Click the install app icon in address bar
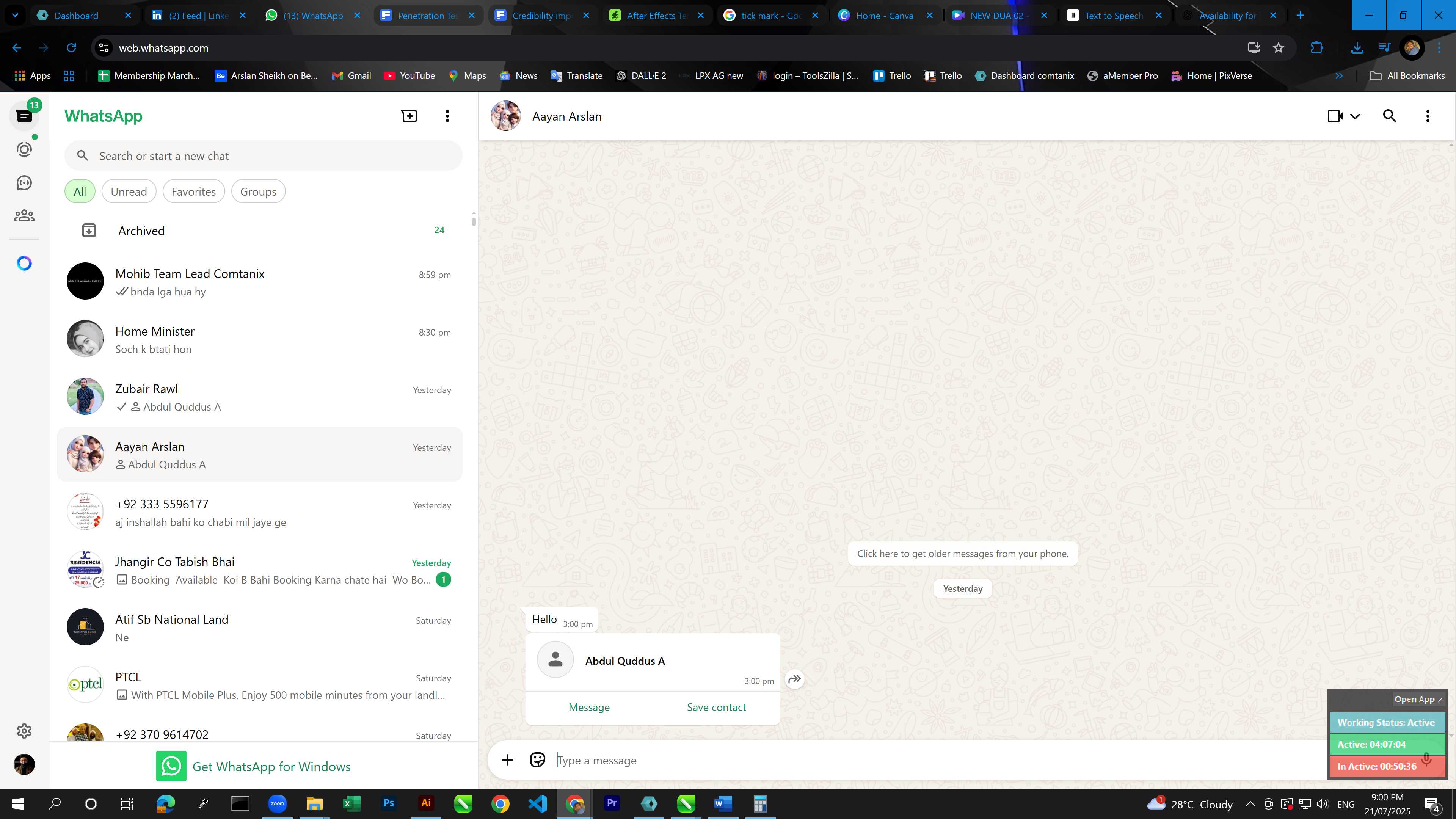Screen dimensions: 1456x819 pos(1254,48)
